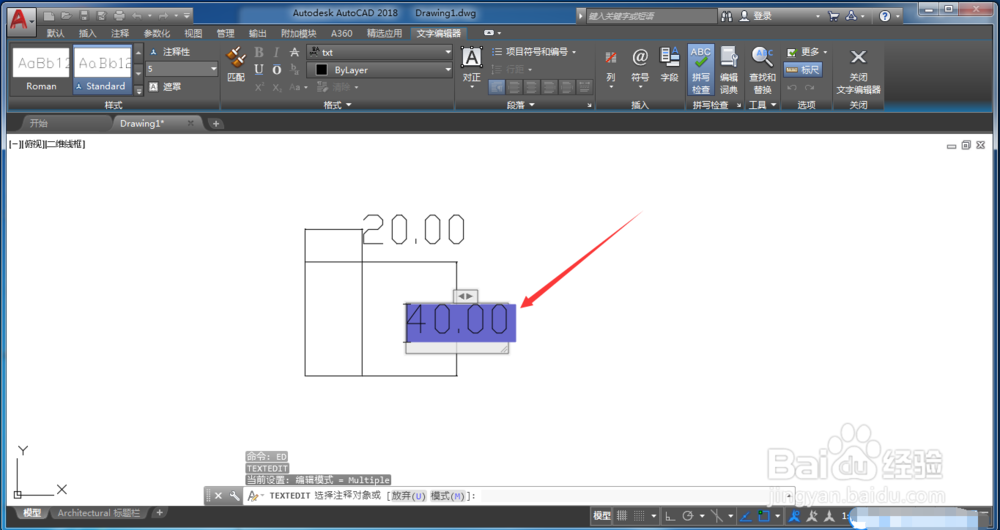The height and width of the screenshot is (530, 1000).
Task: Switch to the View (视图) ribbon tab
Action: 193,33
